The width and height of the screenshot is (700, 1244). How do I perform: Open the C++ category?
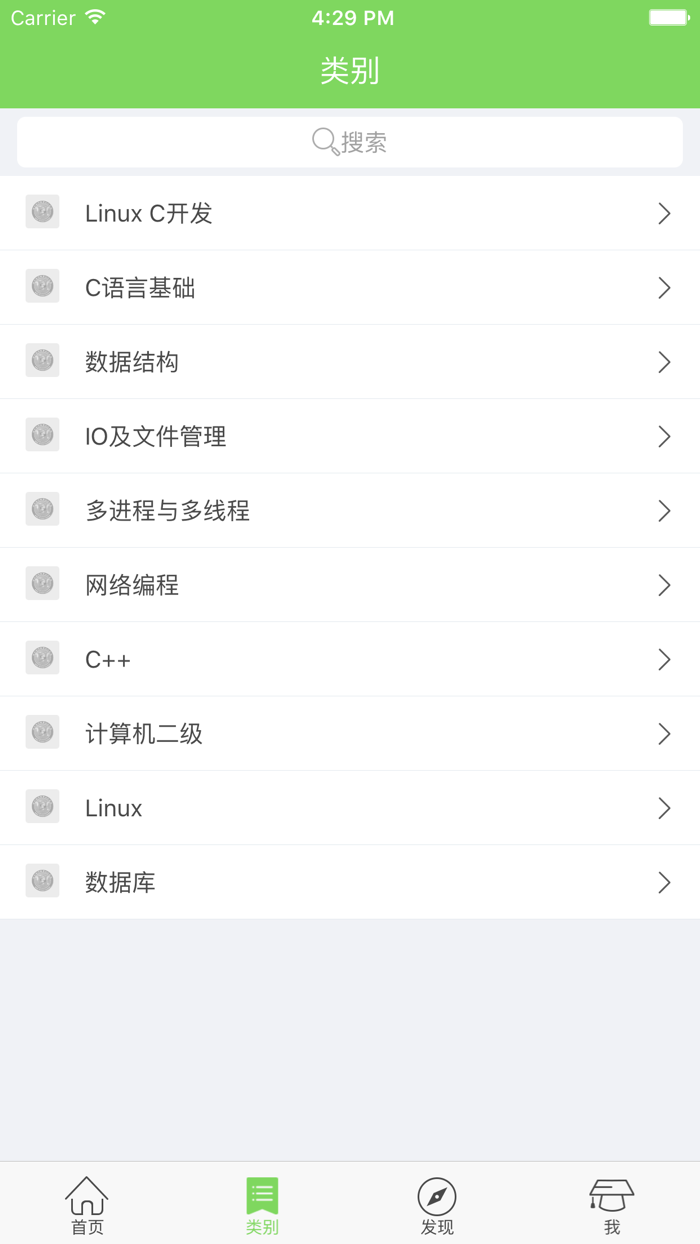click(350, 658)
